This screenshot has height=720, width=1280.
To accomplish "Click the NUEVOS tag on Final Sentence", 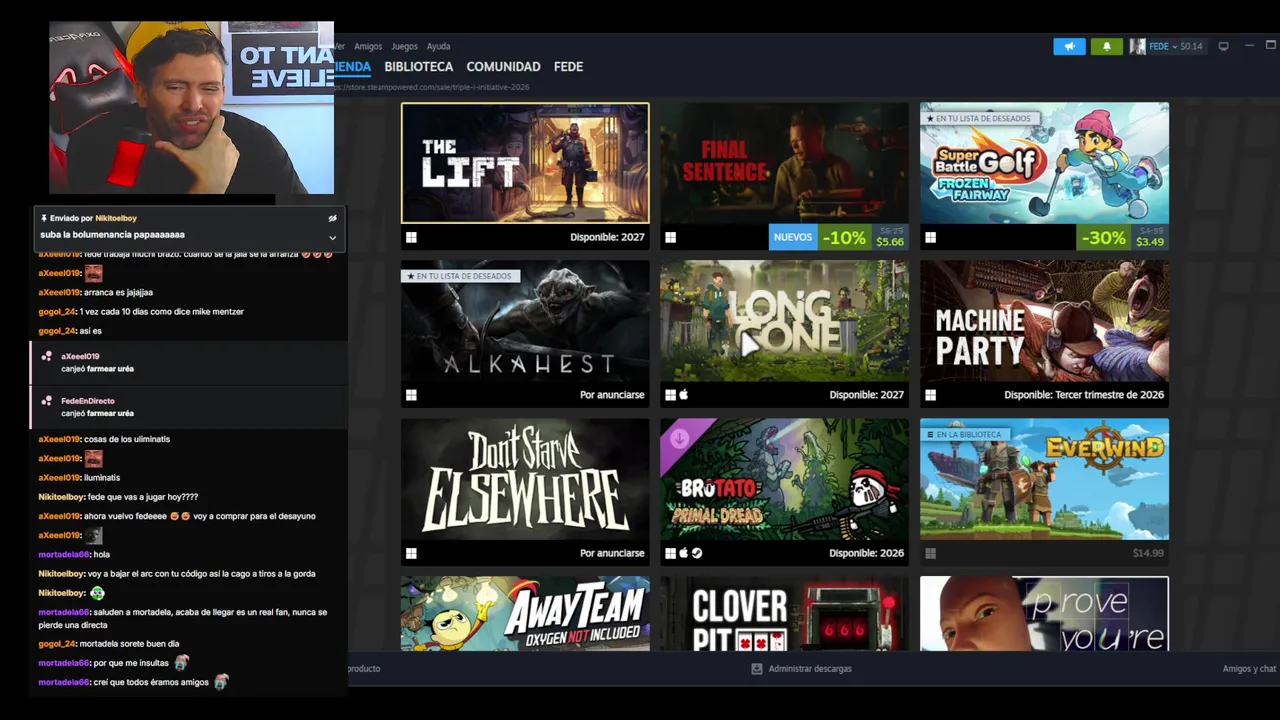I will tap(793, 237).
